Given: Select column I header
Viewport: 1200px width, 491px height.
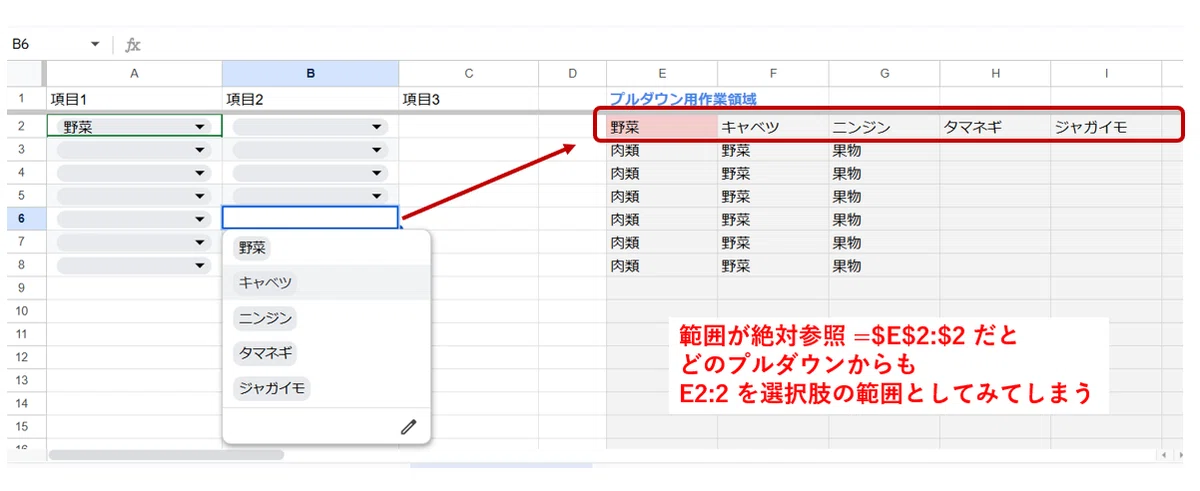Looking at the screenshot, I should pyautogui.click(x=1106, y=73).
